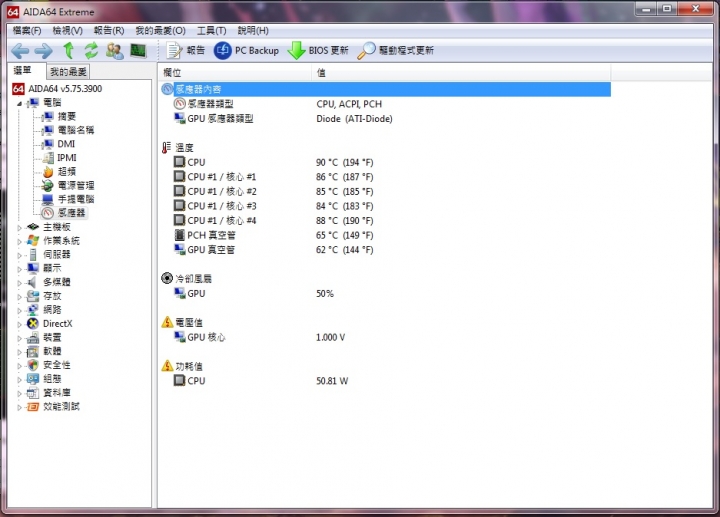Click the 溫度 thermometer section header
The width and height of the screenshot is (720, 517).
(178, 147)
